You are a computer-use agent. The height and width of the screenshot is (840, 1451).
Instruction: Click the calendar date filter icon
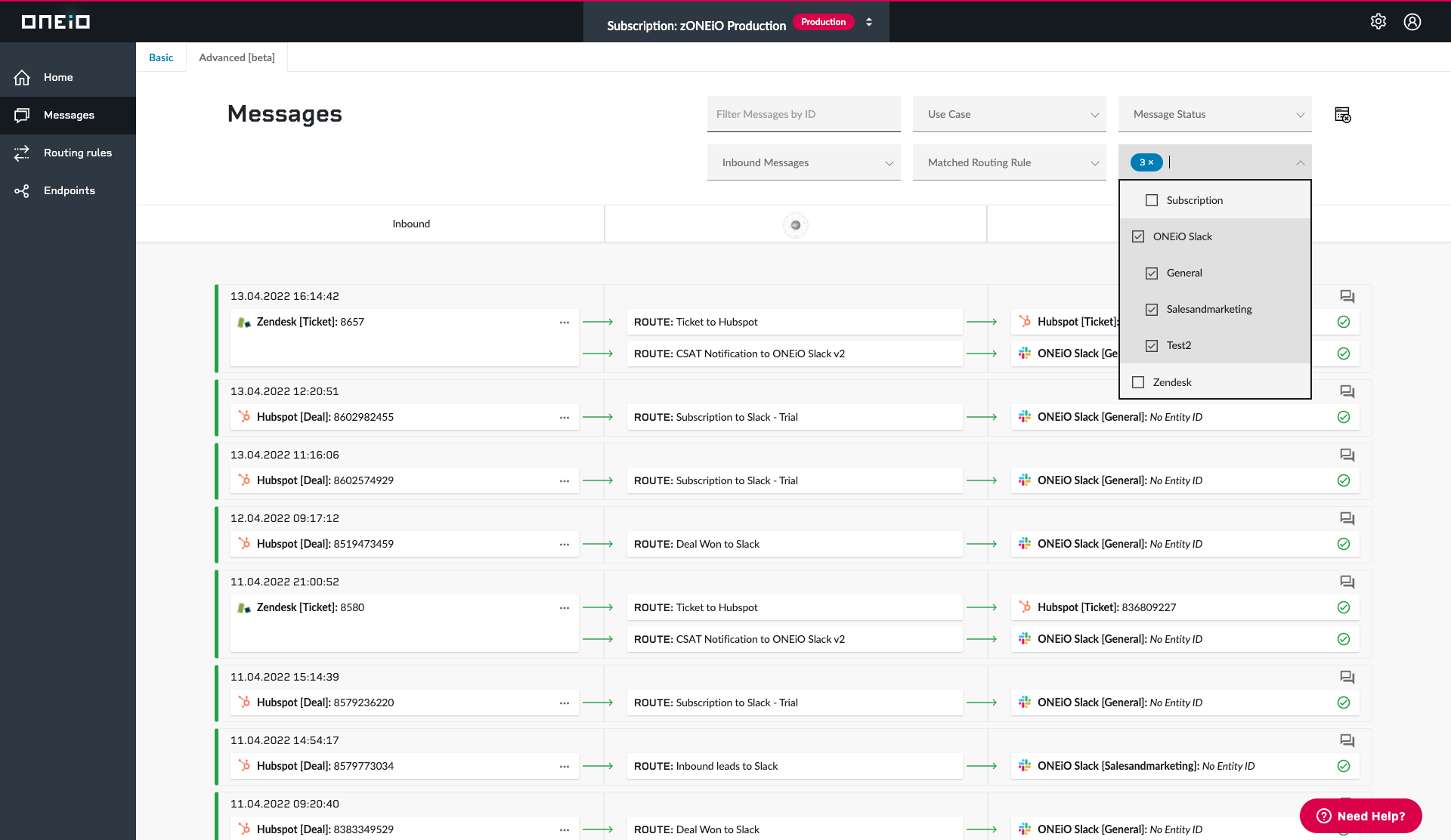[1343, 115]
